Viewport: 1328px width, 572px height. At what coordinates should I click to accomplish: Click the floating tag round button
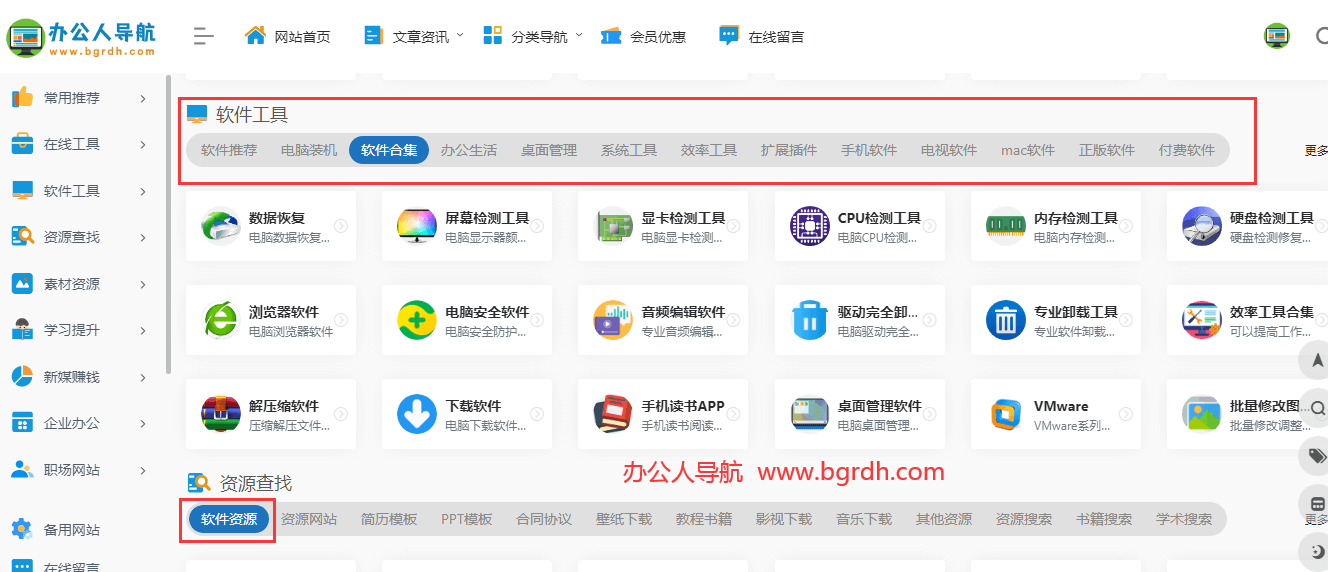[x=1316, y=456]
